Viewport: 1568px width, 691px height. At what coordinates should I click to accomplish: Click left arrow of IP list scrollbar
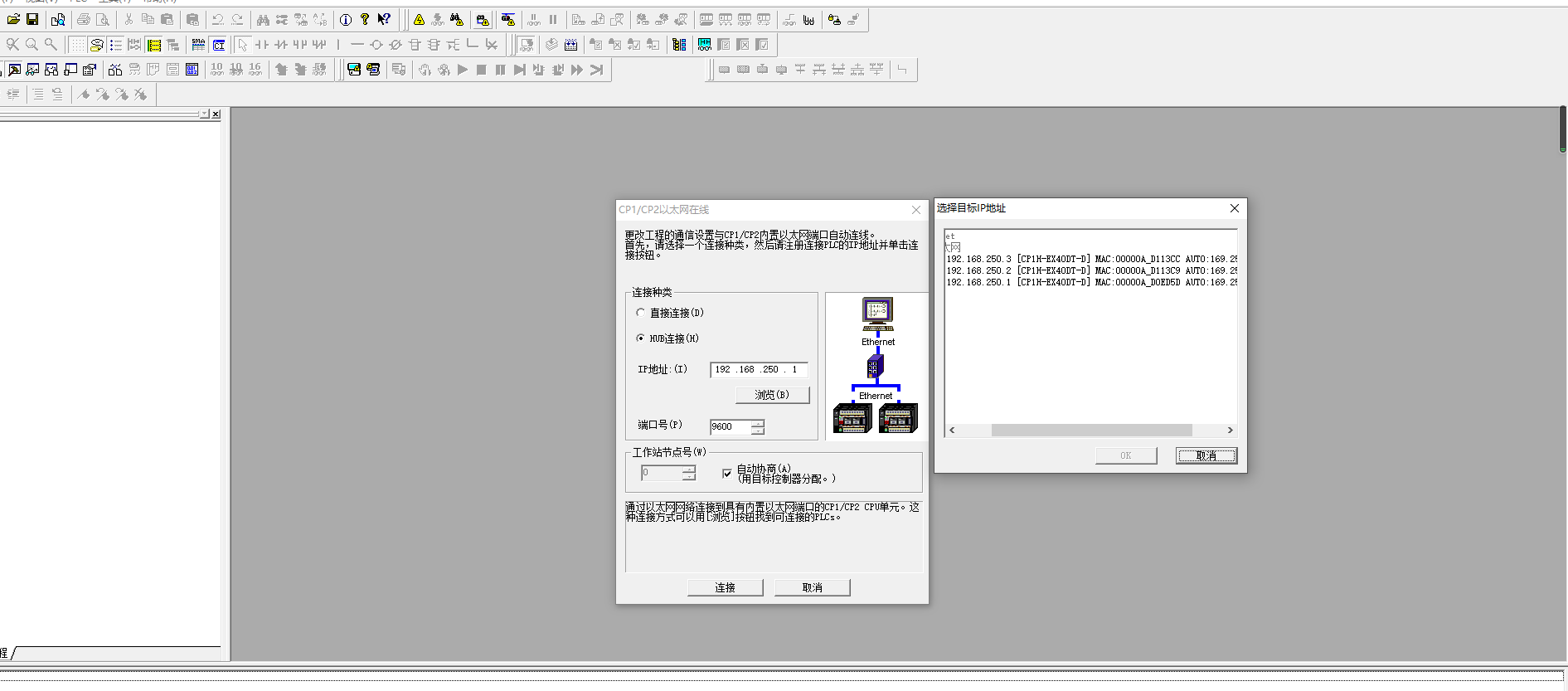952,430
